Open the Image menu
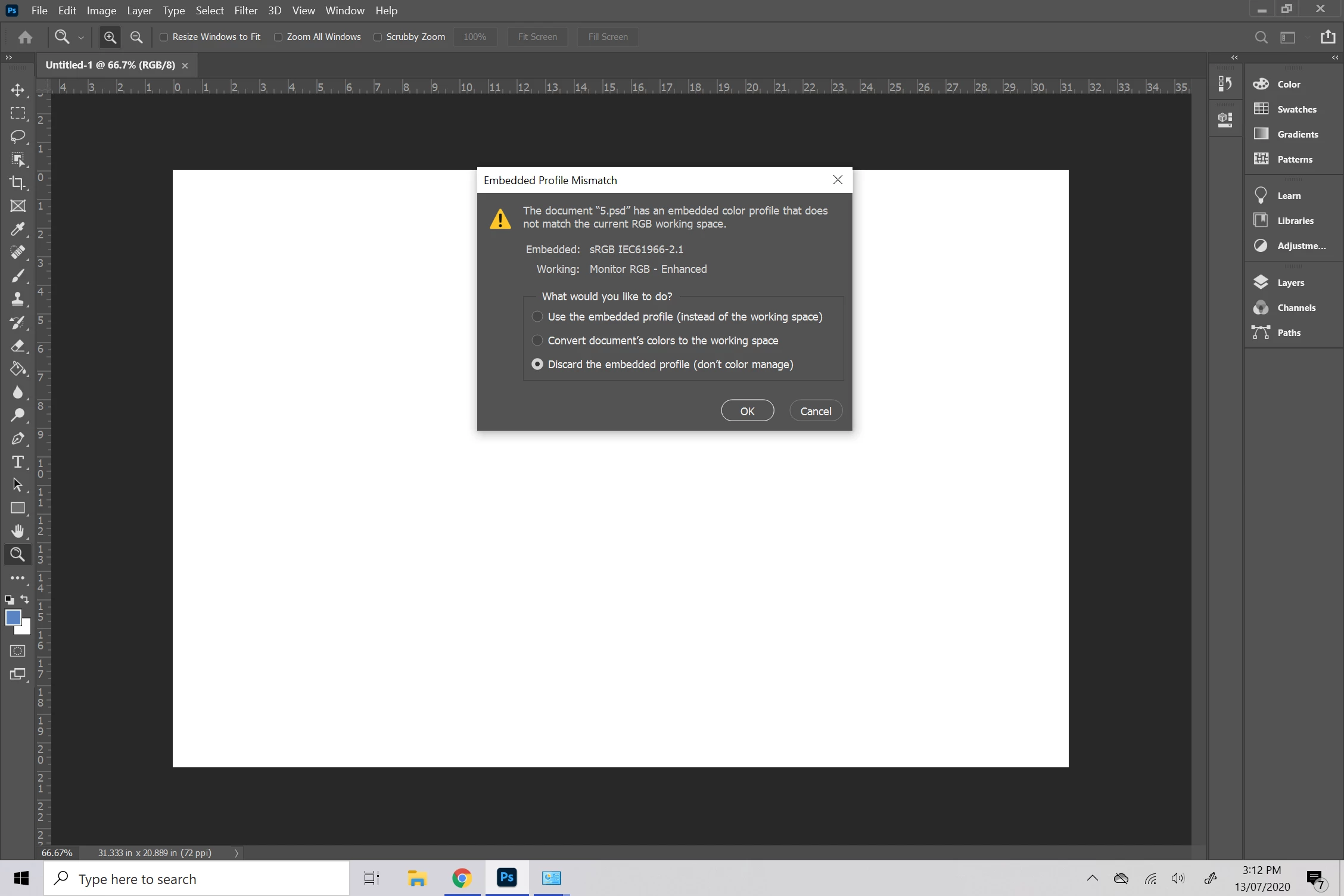 [x=101, y=11]
